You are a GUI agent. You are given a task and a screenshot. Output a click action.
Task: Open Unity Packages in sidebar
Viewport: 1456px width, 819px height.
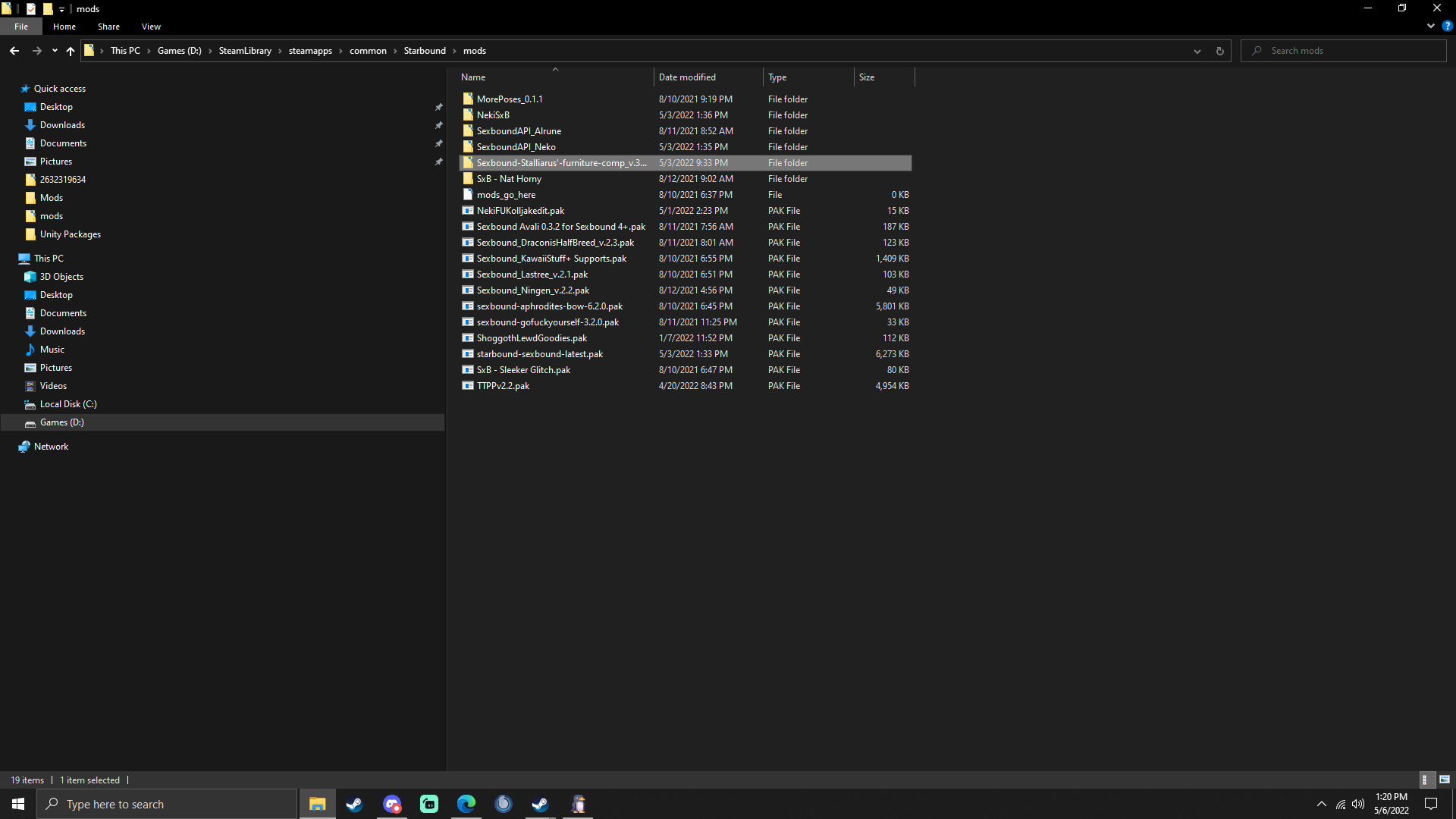(70, 234)
